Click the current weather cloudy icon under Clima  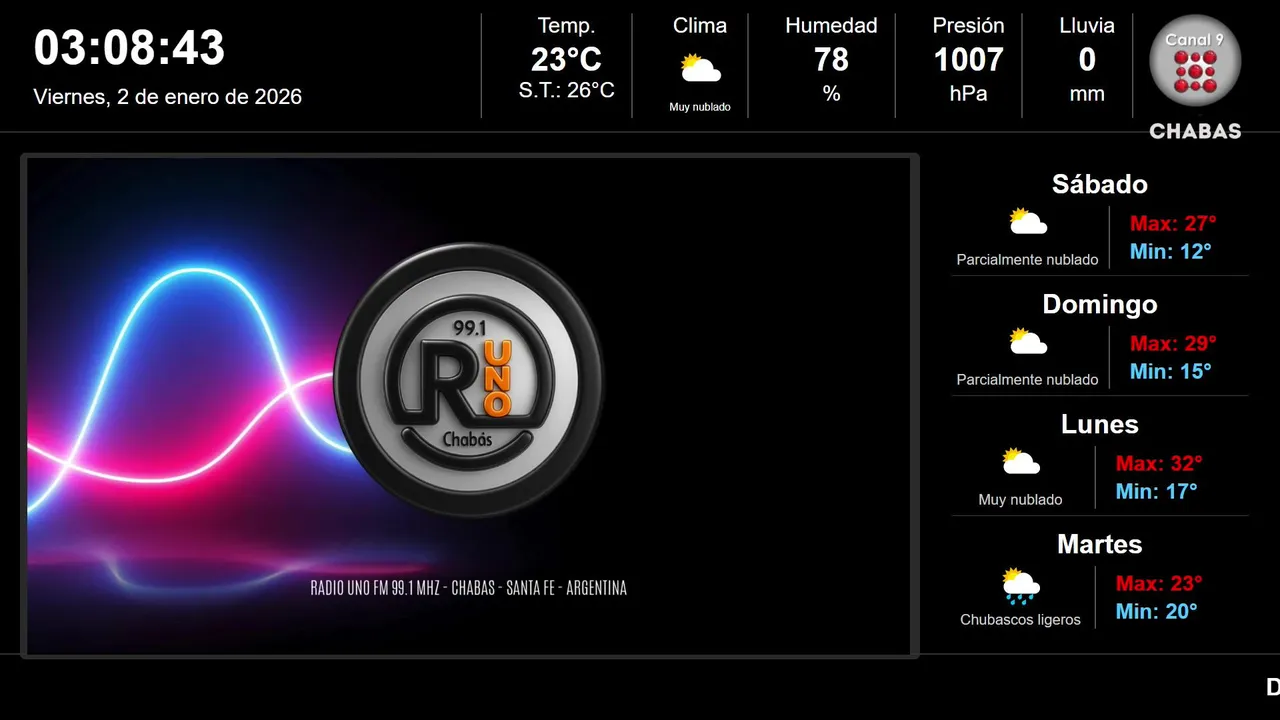pos(700,69)
